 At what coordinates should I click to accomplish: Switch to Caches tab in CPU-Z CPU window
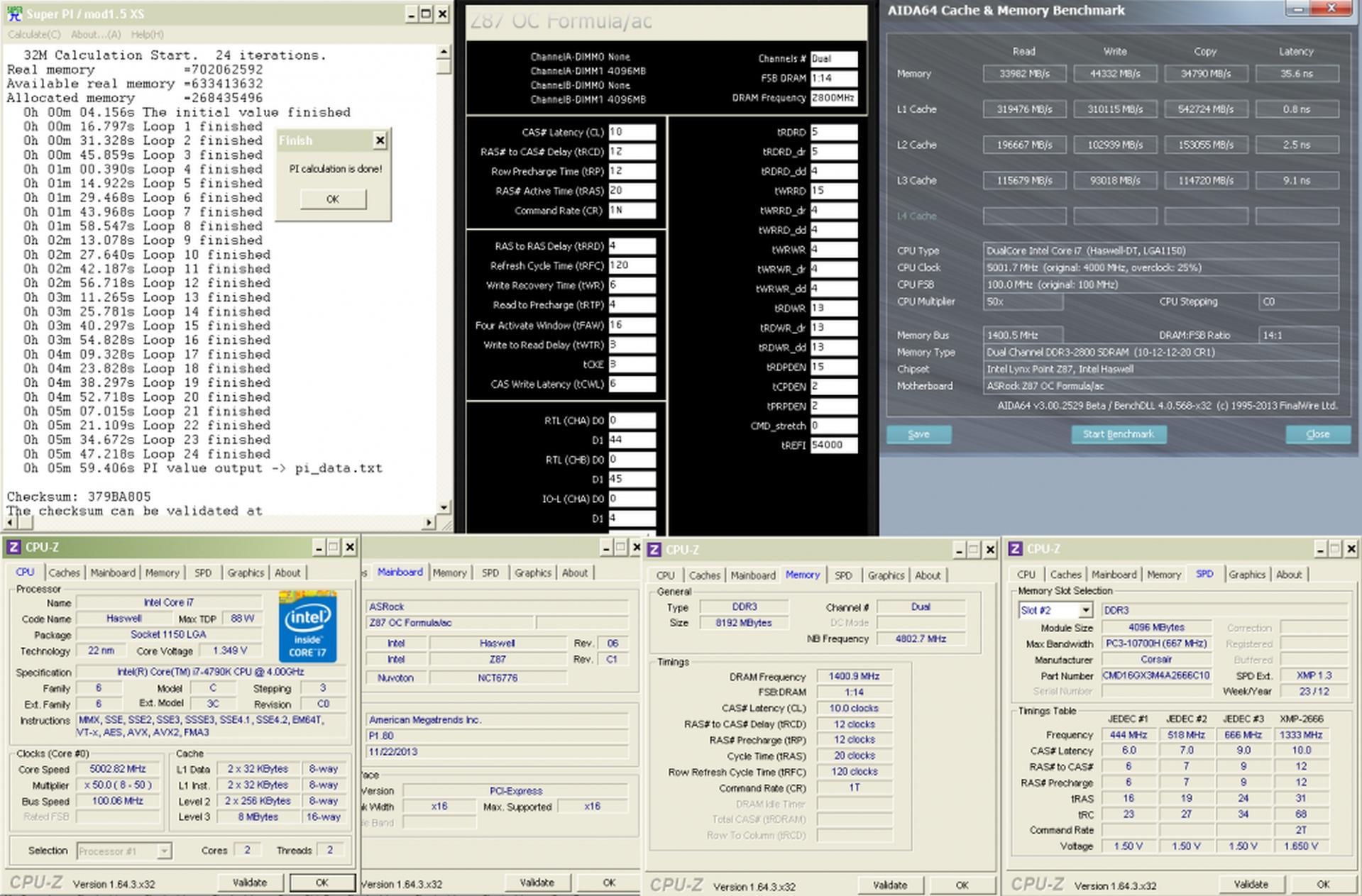pyautogui.click(x=64, y=573)
